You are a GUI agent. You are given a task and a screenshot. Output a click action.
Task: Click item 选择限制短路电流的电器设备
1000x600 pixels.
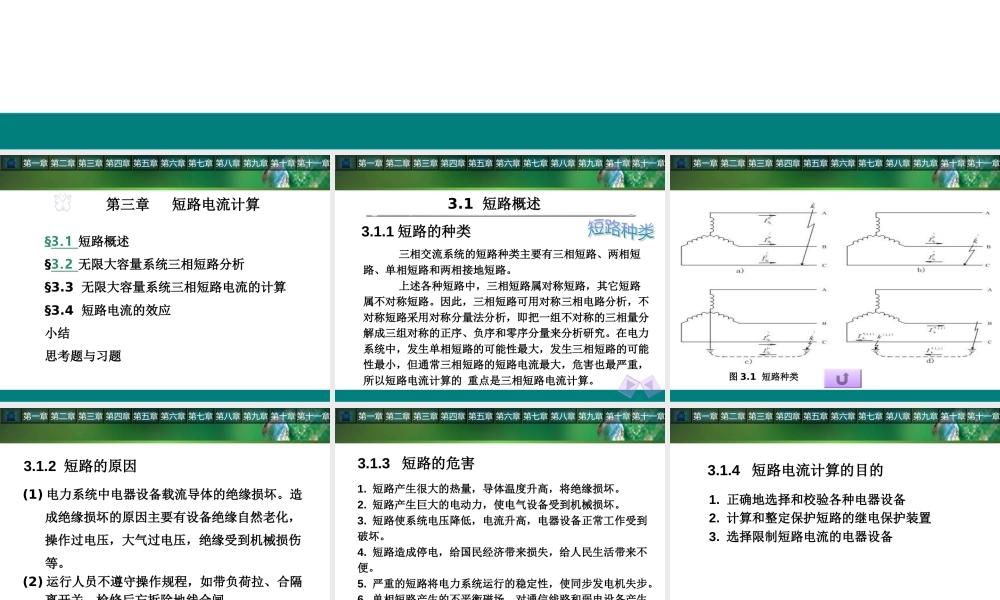(x=801, y=537)
